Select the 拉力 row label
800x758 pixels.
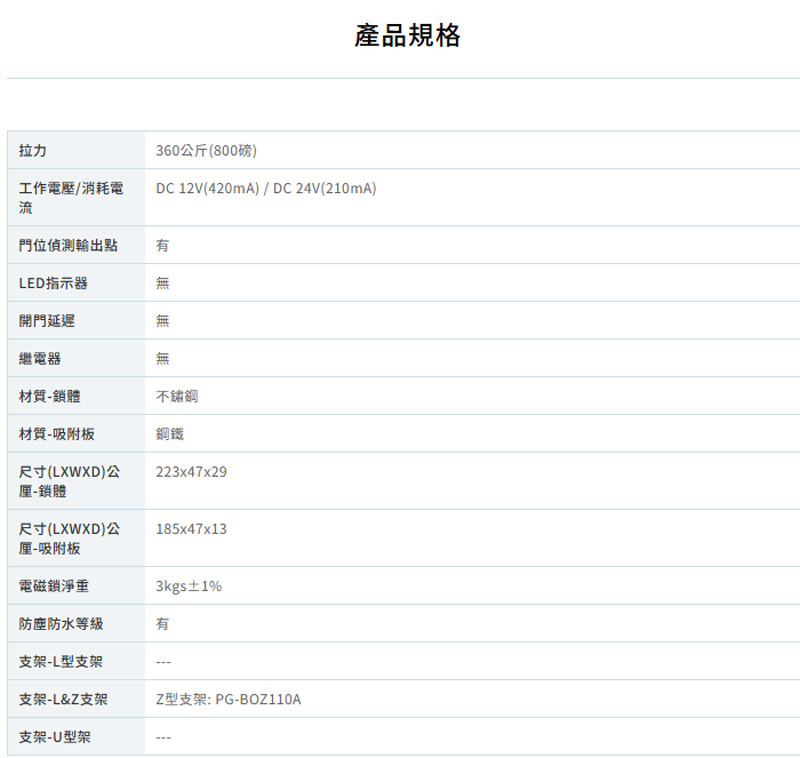coord(33,150)
